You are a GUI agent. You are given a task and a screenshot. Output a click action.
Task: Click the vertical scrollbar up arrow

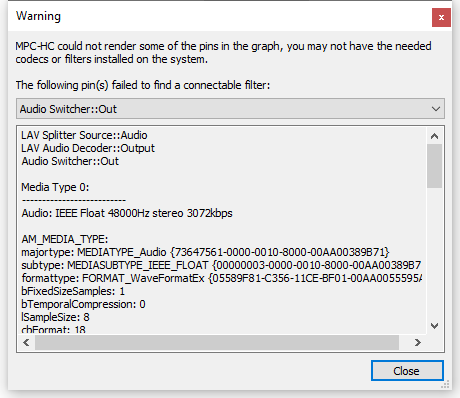434,136
